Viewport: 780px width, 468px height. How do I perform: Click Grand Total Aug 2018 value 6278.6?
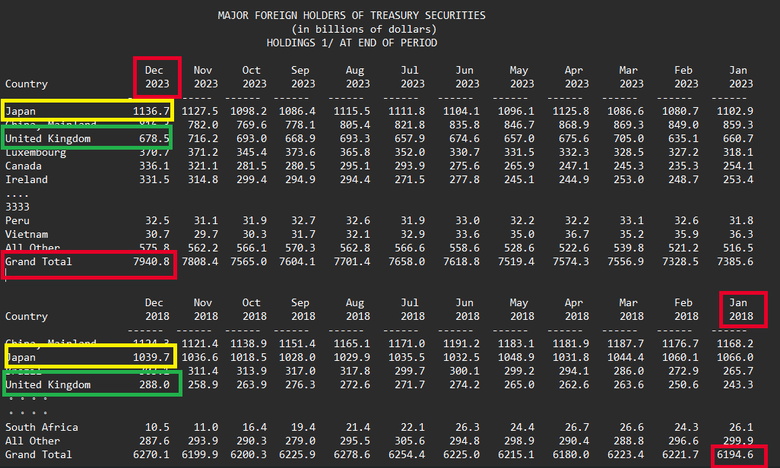[x=352, y=455]
